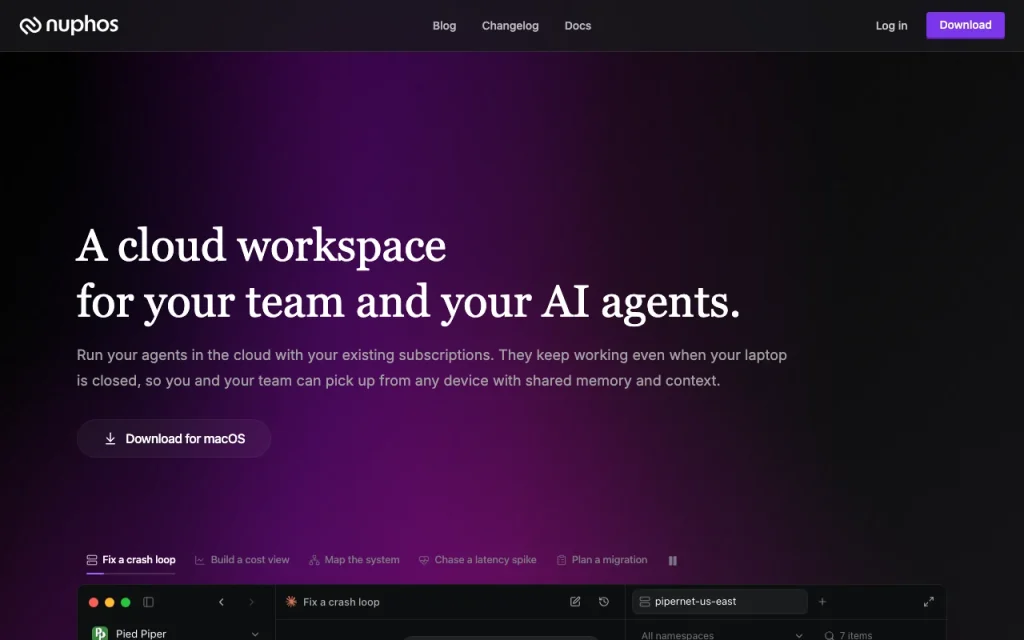Select the Fix a crash loop tab
Viewport: 1024px width, 640px height.
131,560
